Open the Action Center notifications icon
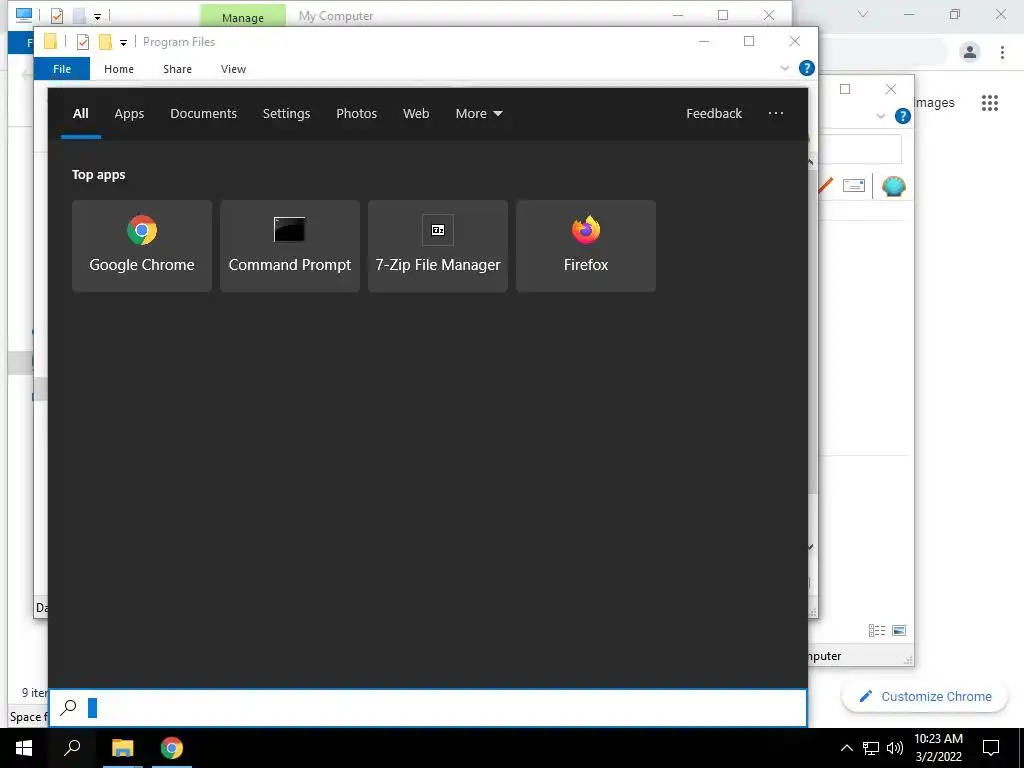1024x768 pixels. [991, 748]
